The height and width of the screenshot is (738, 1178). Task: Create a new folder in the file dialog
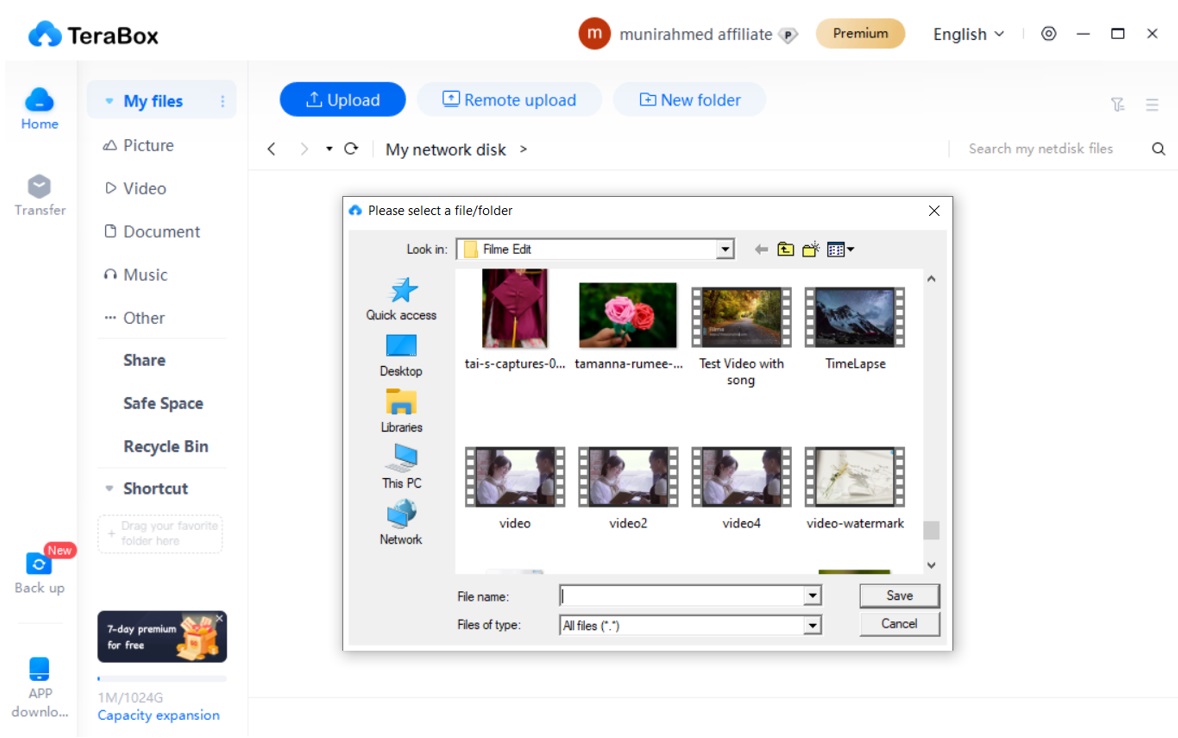tap(810, 249)
